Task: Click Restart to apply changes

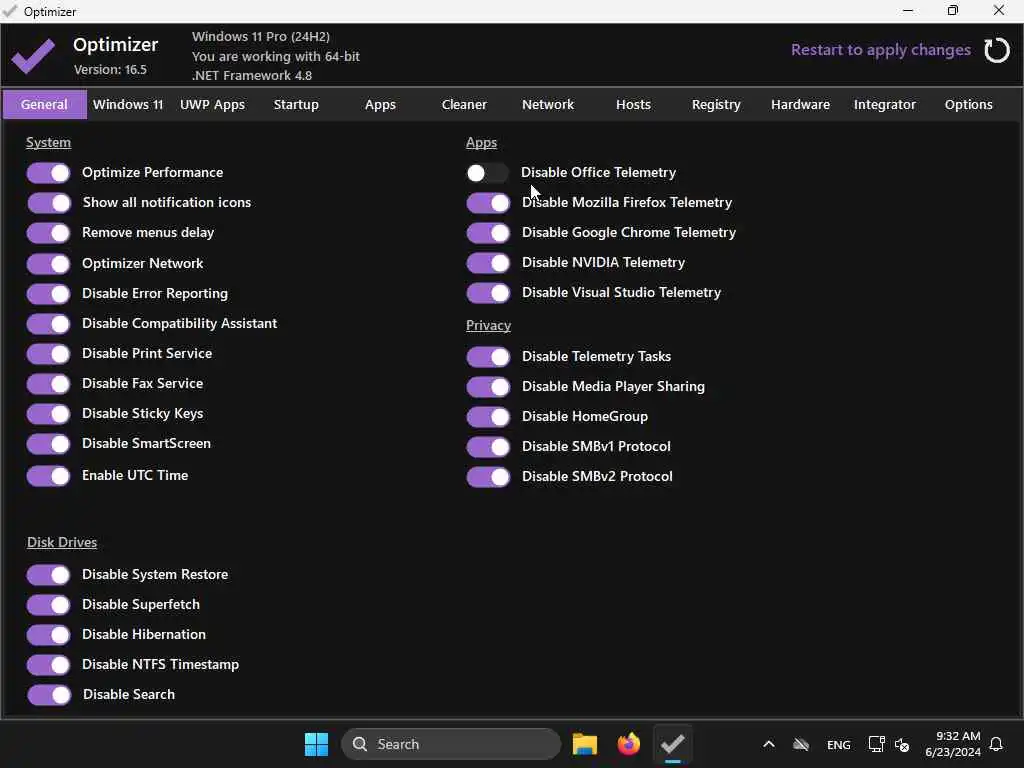Action: tap(880, 50)
